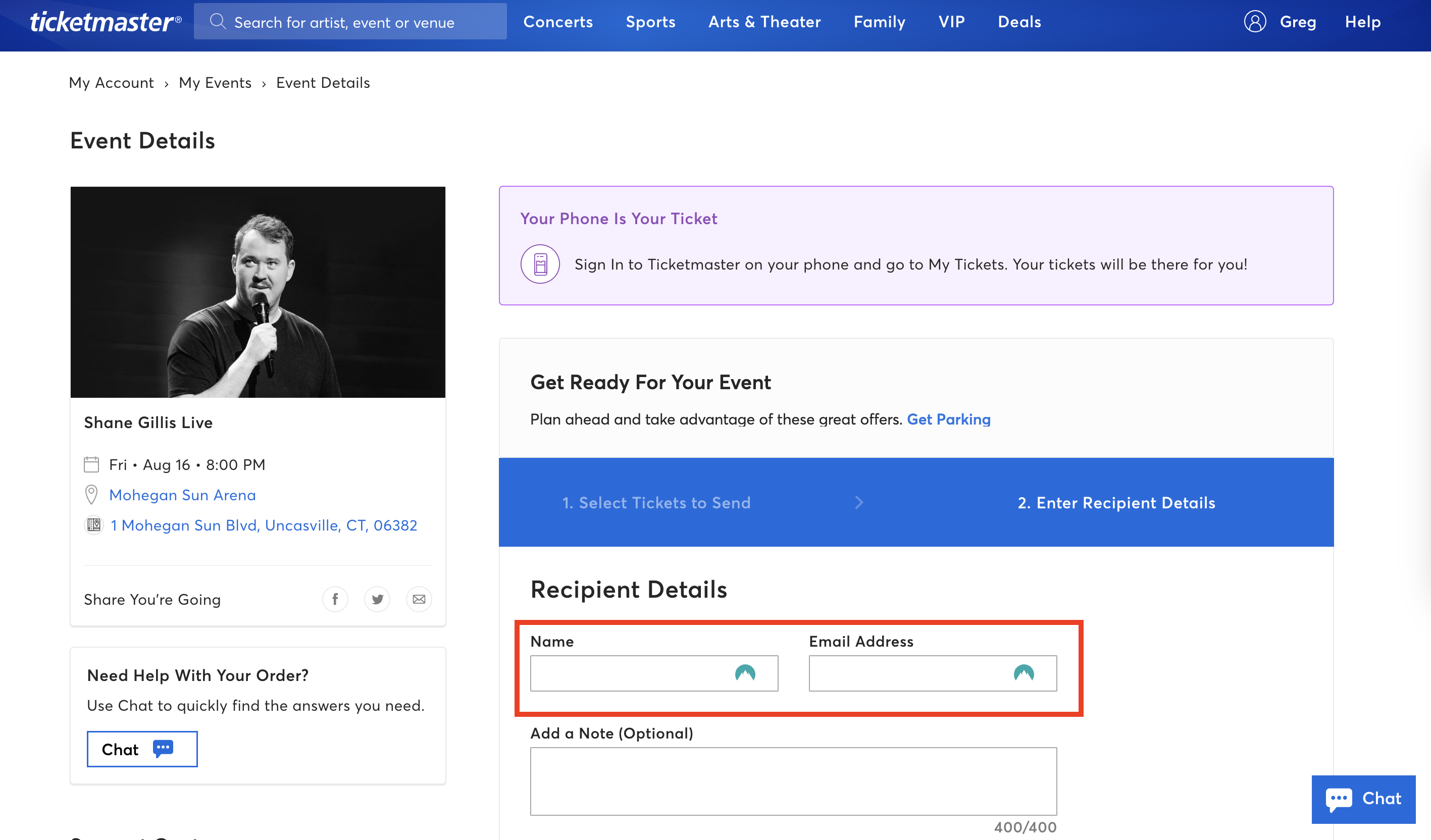Open floating Chat widget at bottom right
This screenshot has width=1431, height=840.
pos(1363,799)
